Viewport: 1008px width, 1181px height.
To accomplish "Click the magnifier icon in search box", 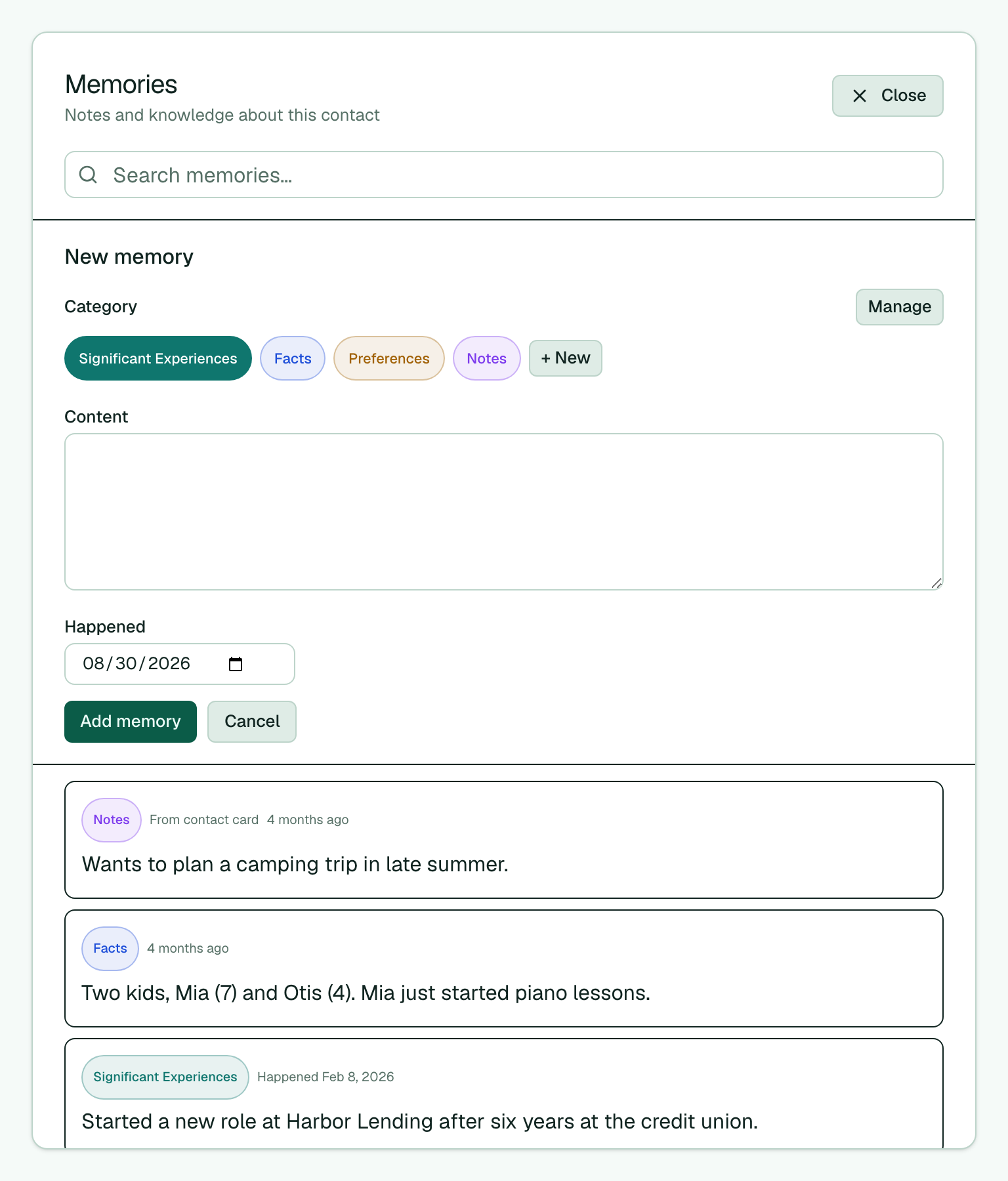I will click(88, 175).
